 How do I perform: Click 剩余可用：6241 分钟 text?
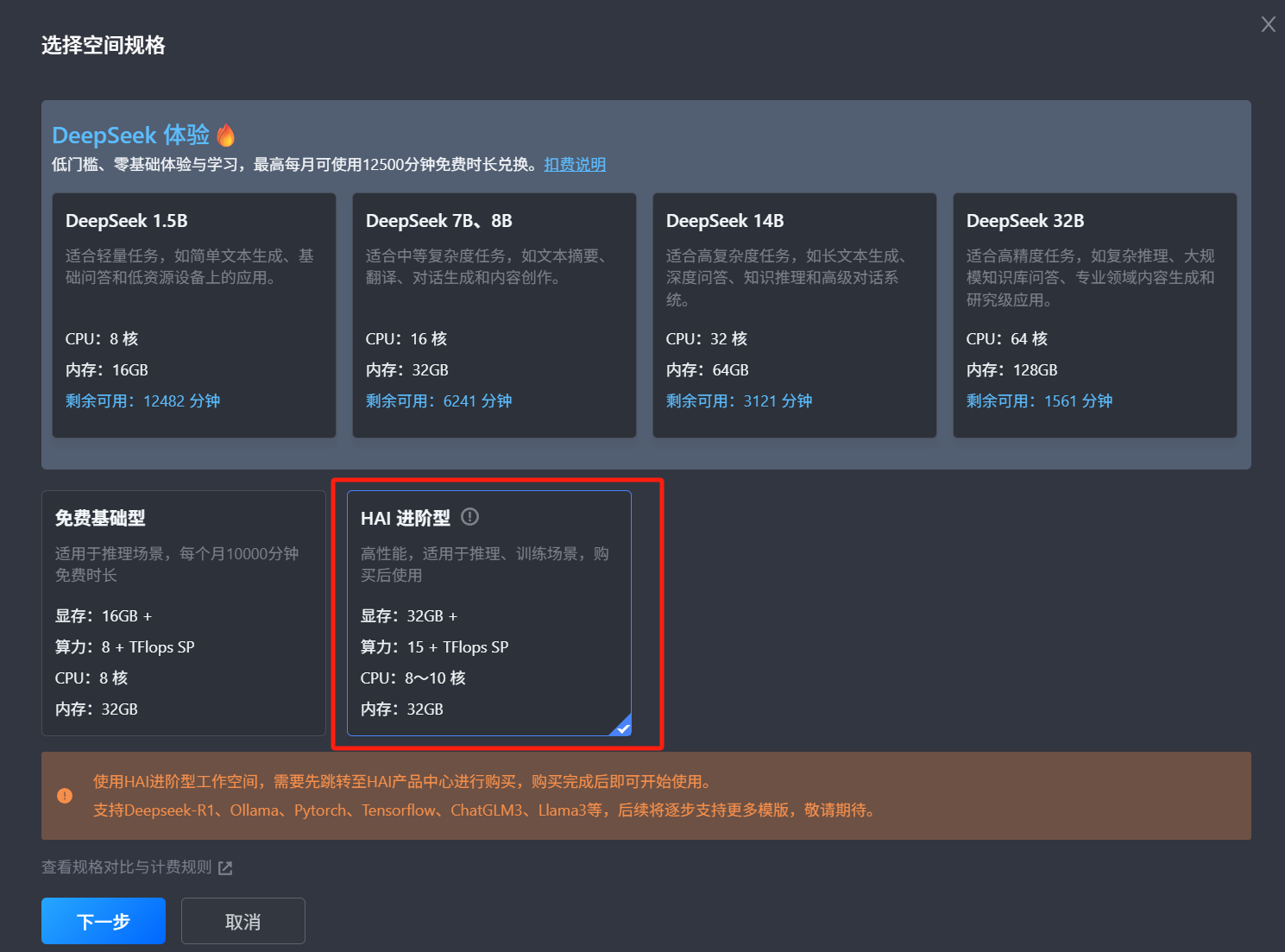[439, 400]
